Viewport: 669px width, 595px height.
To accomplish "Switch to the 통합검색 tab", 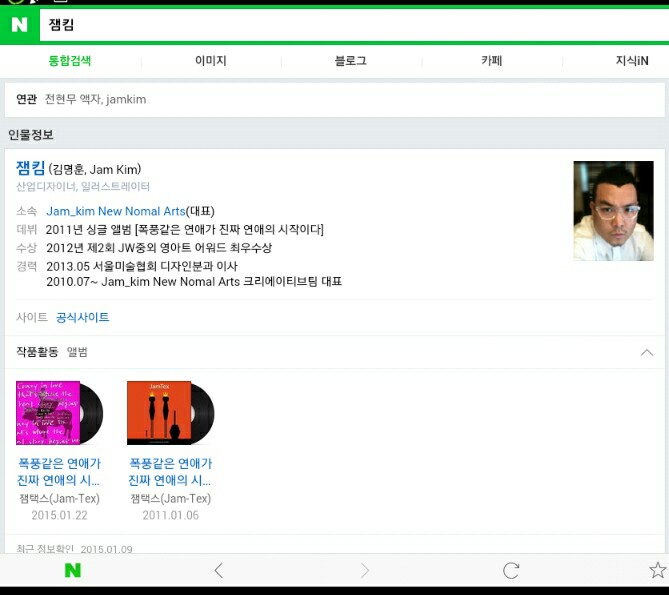I will pyautogui.click(x=70, y=61).
